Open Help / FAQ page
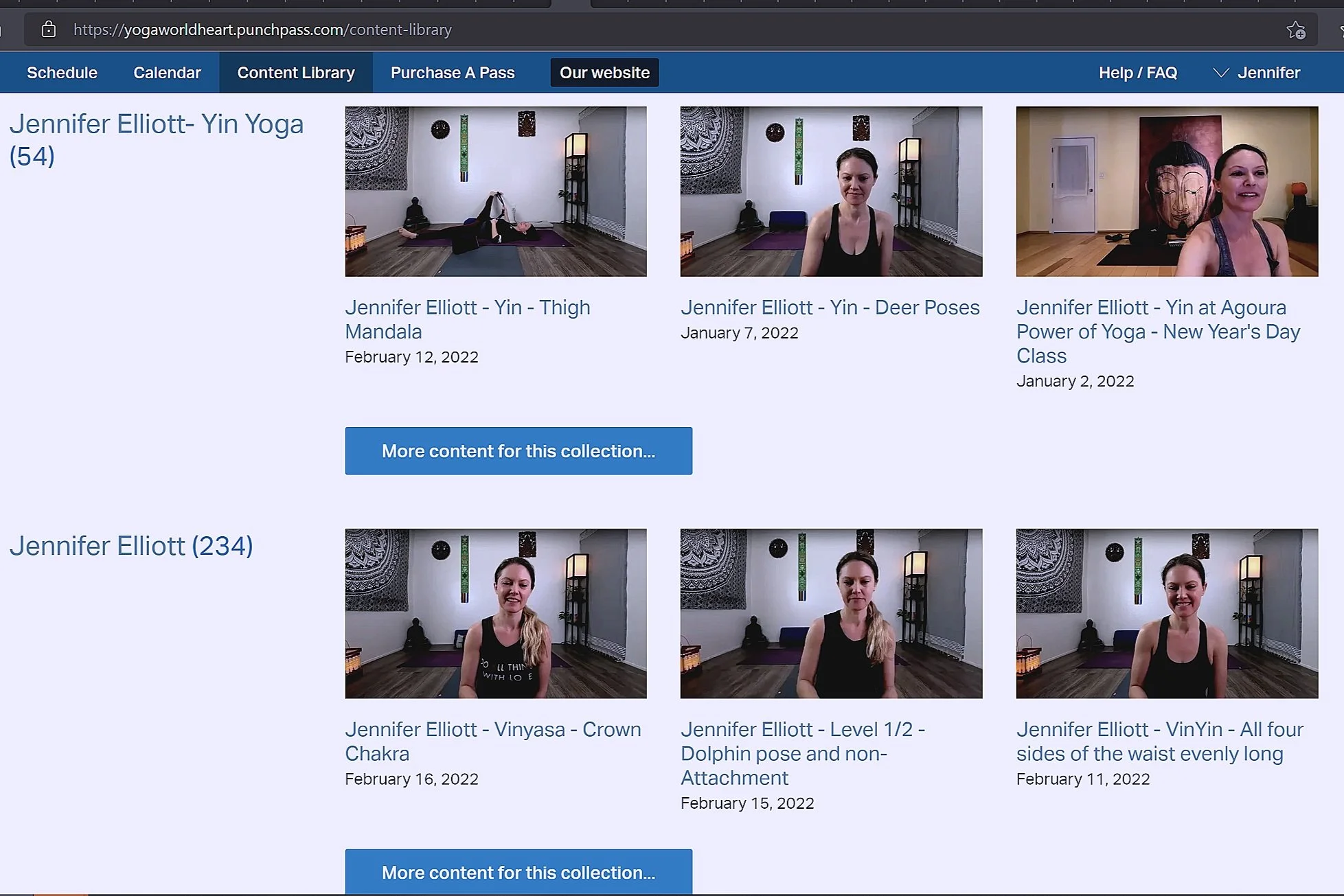Viewport: 1344px width, 896px height. 1137,73
